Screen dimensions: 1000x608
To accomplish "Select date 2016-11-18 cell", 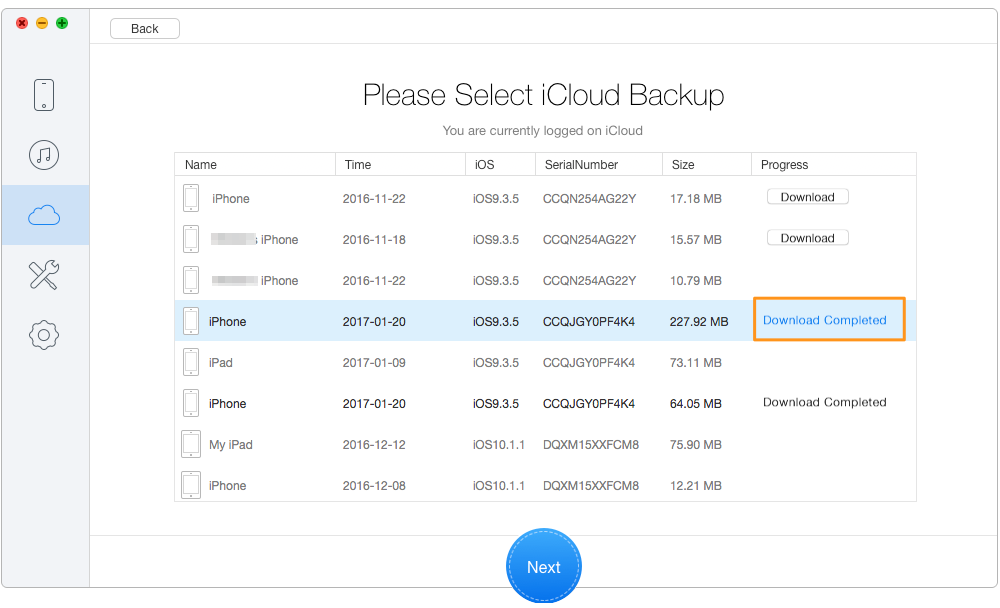I will (x=374, y=240).
